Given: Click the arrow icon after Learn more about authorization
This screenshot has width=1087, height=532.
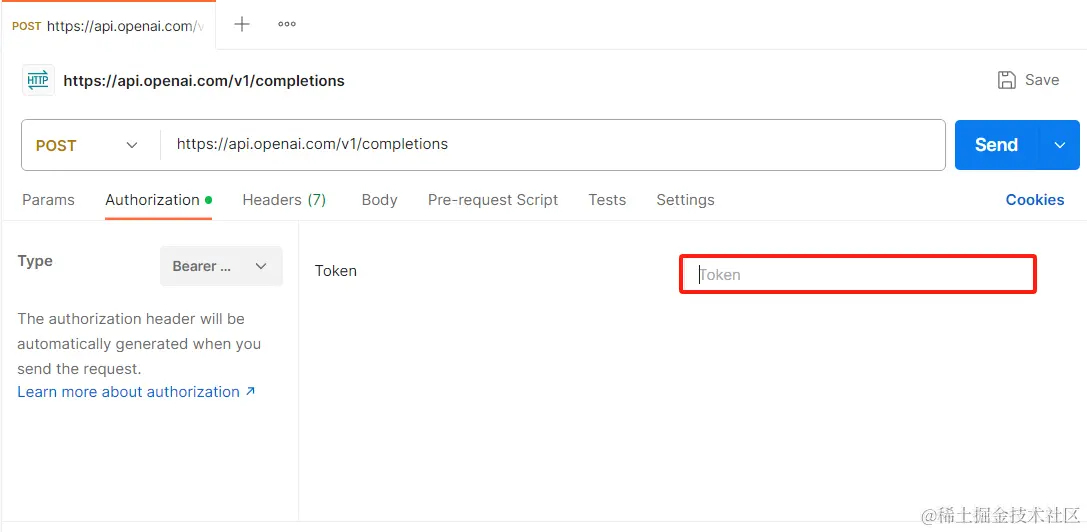Looking at the screenshot, I should pos(251,391).
